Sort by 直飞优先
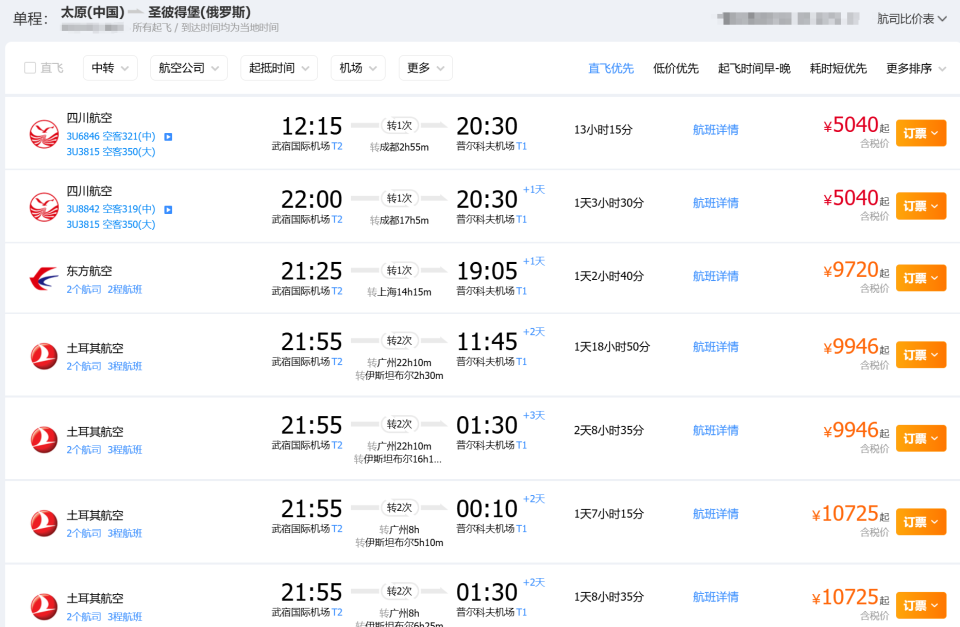The height and width of the screenshot is (627, 960). 611,69
